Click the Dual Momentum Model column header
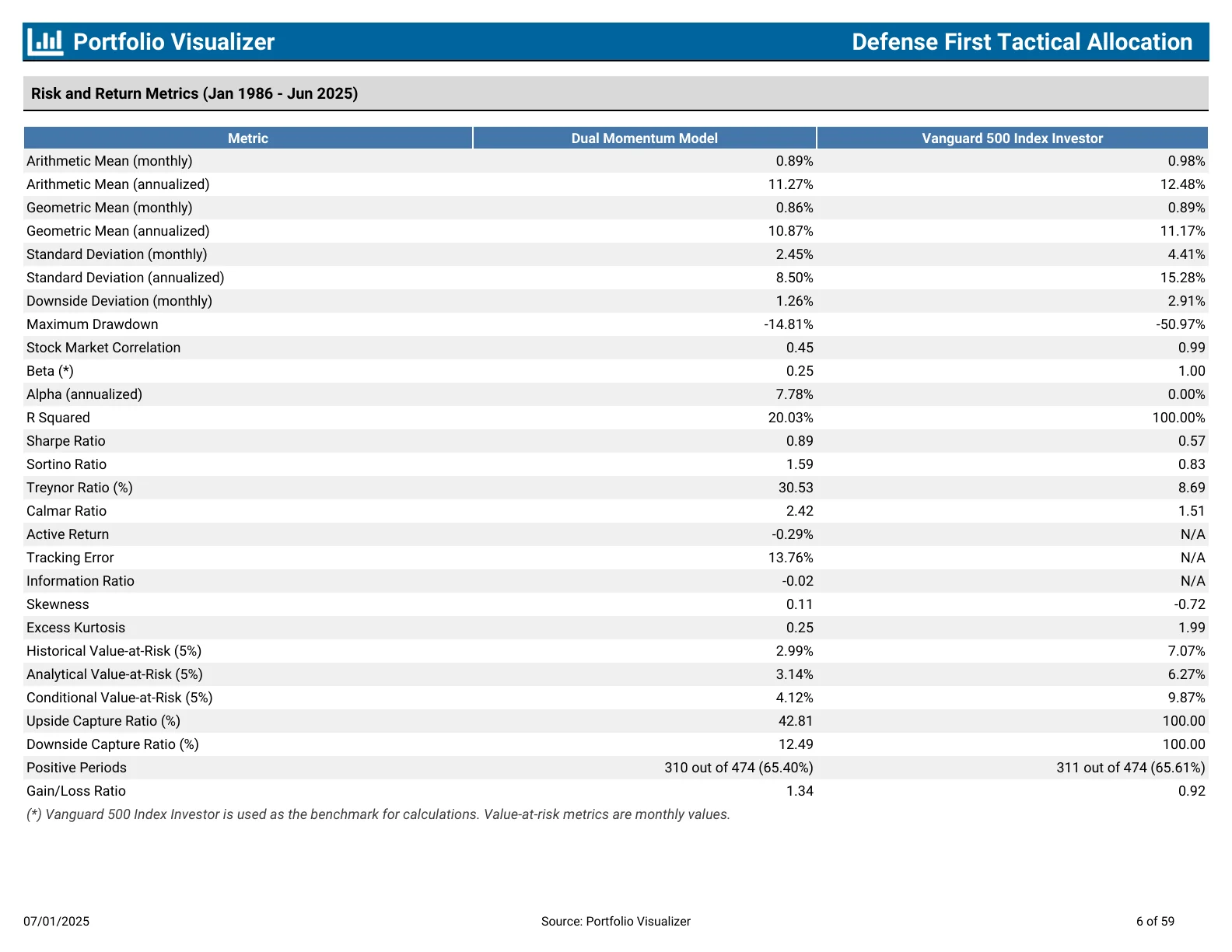The height and width of the screenshot is (952, 1232). pos(645,138)
